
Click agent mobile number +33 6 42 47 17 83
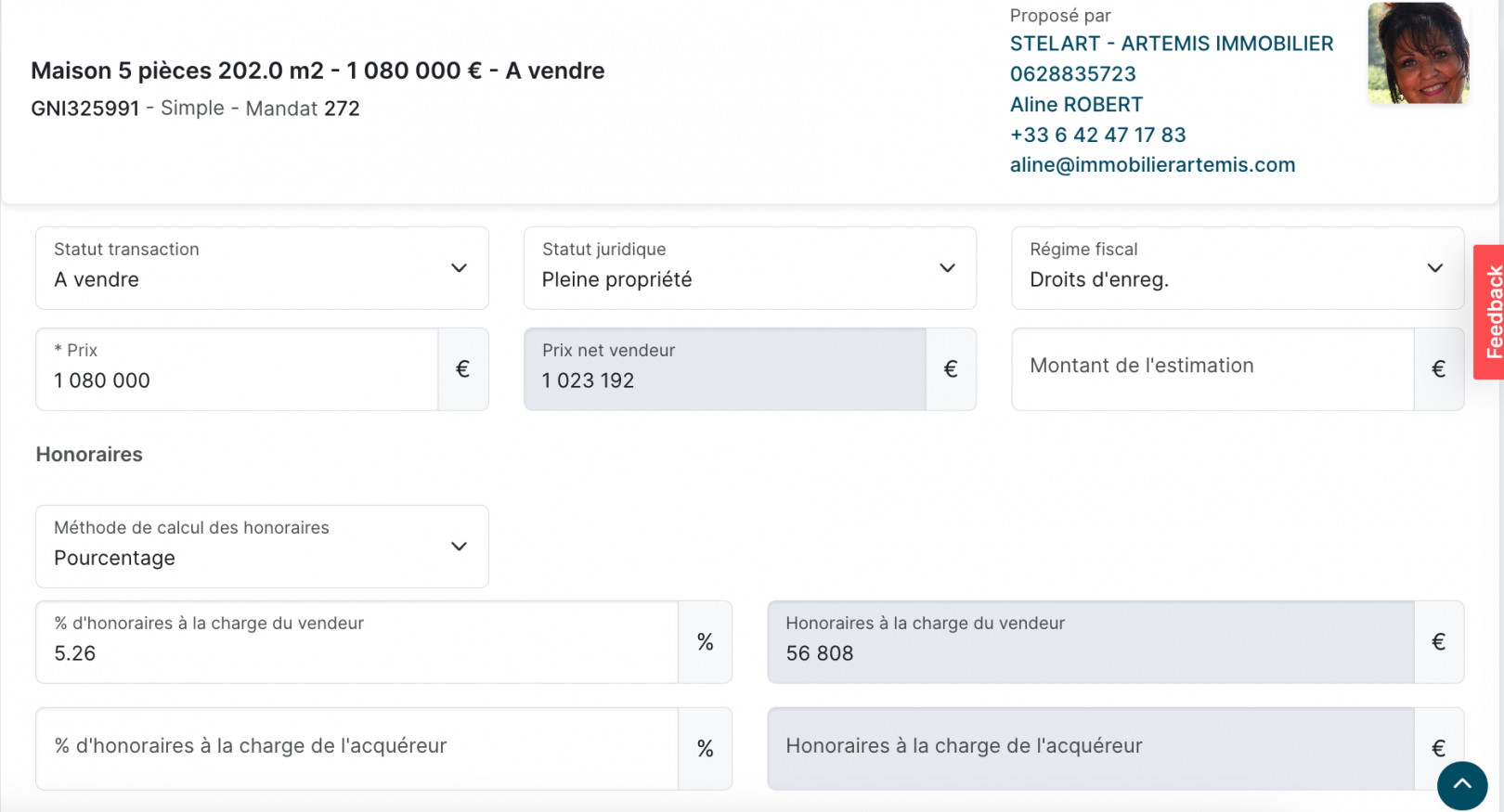point(1097,135)
